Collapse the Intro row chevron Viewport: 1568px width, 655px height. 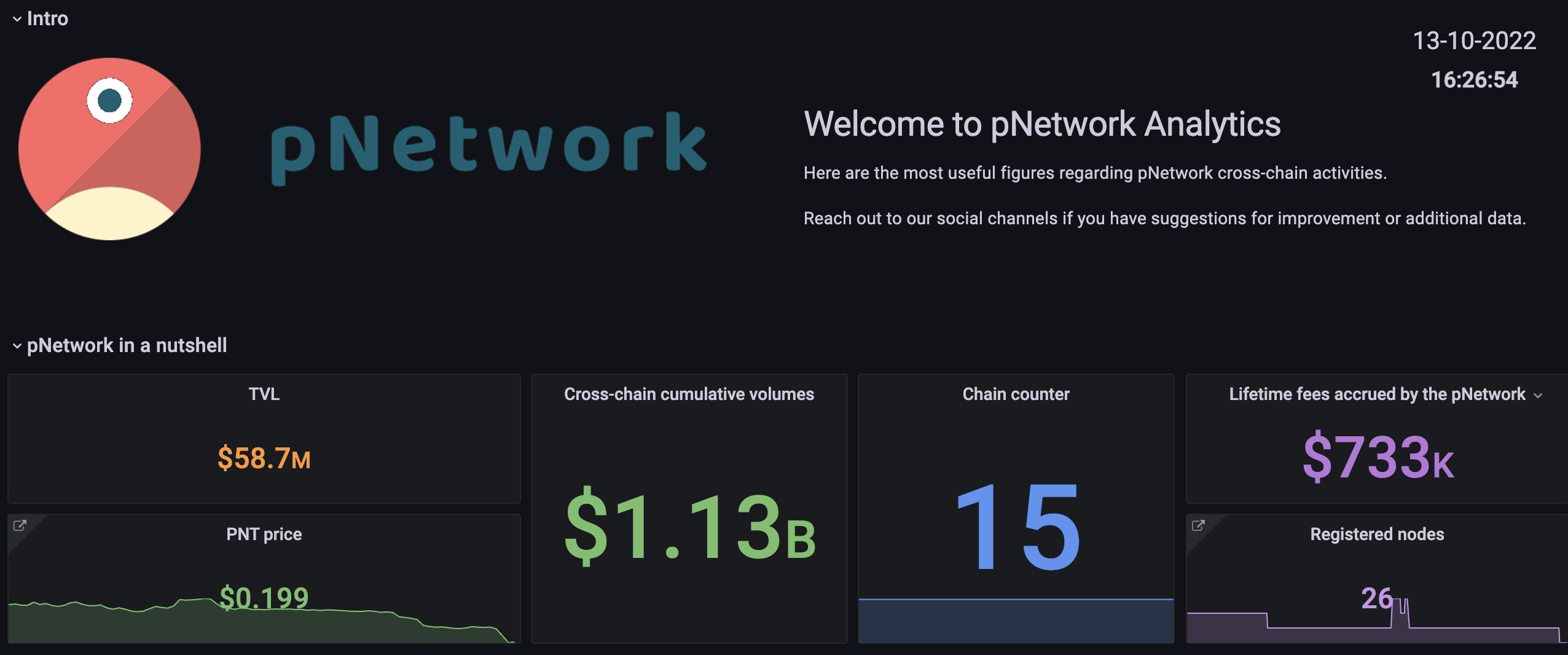(17, 19)
